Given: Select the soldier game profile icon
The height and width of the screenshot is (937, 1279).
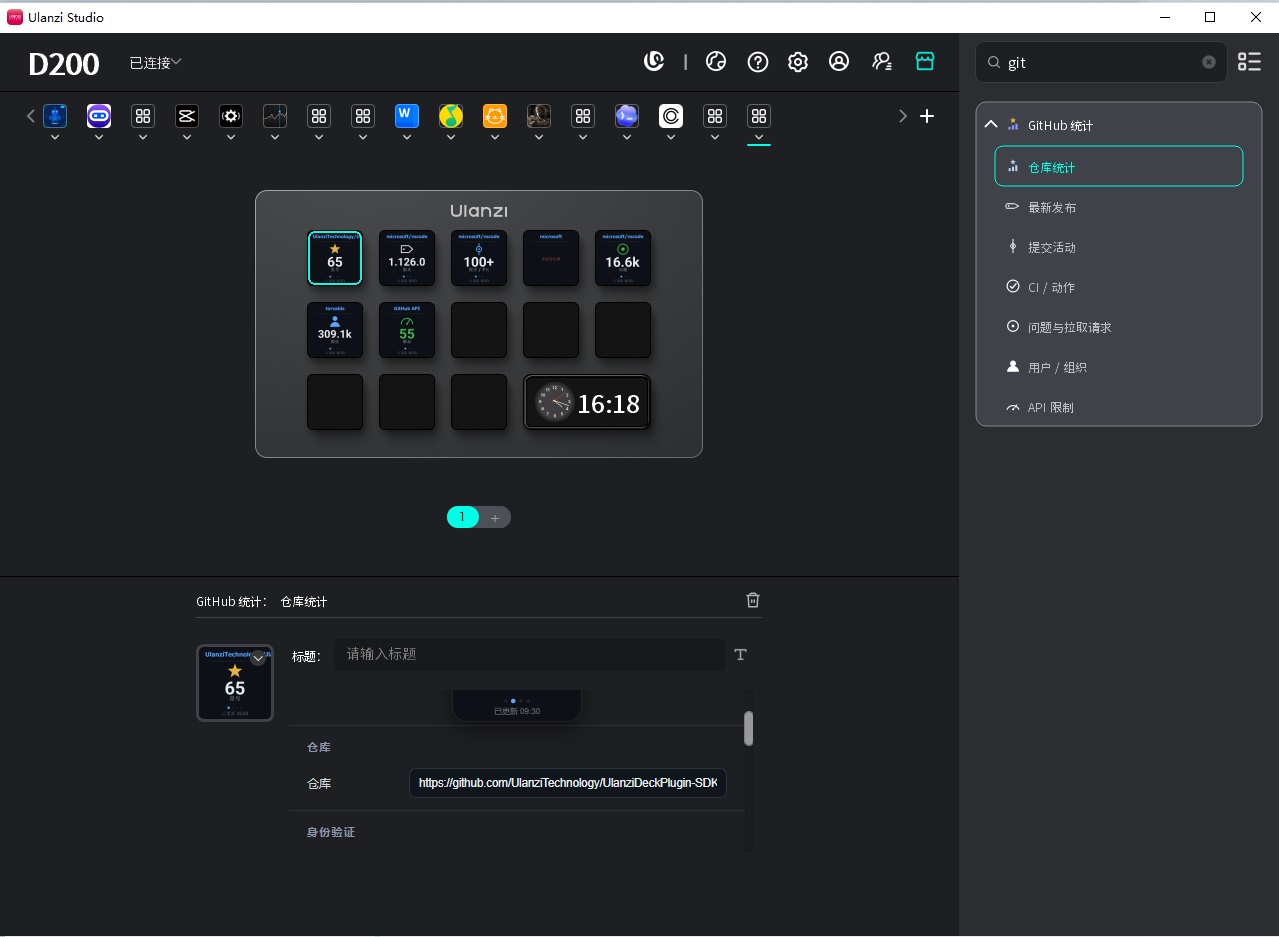Looking at the screenshot, I should 539,116.
